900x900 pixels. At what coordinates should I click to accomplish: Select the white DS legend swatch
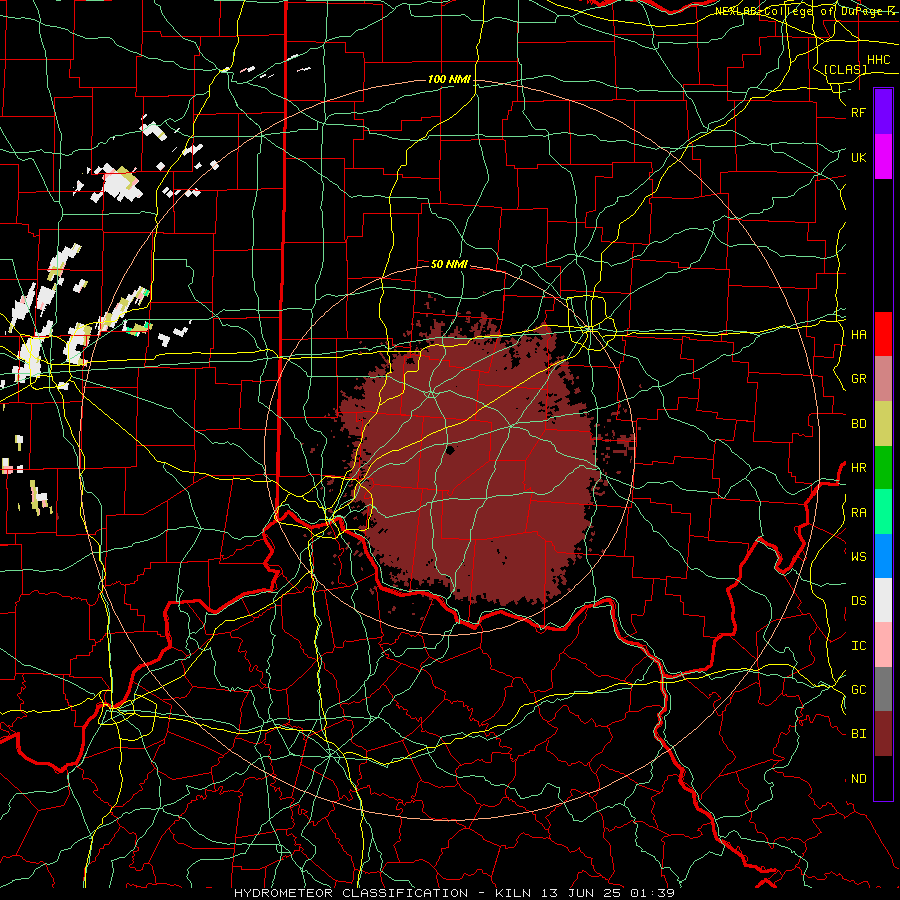883,600
